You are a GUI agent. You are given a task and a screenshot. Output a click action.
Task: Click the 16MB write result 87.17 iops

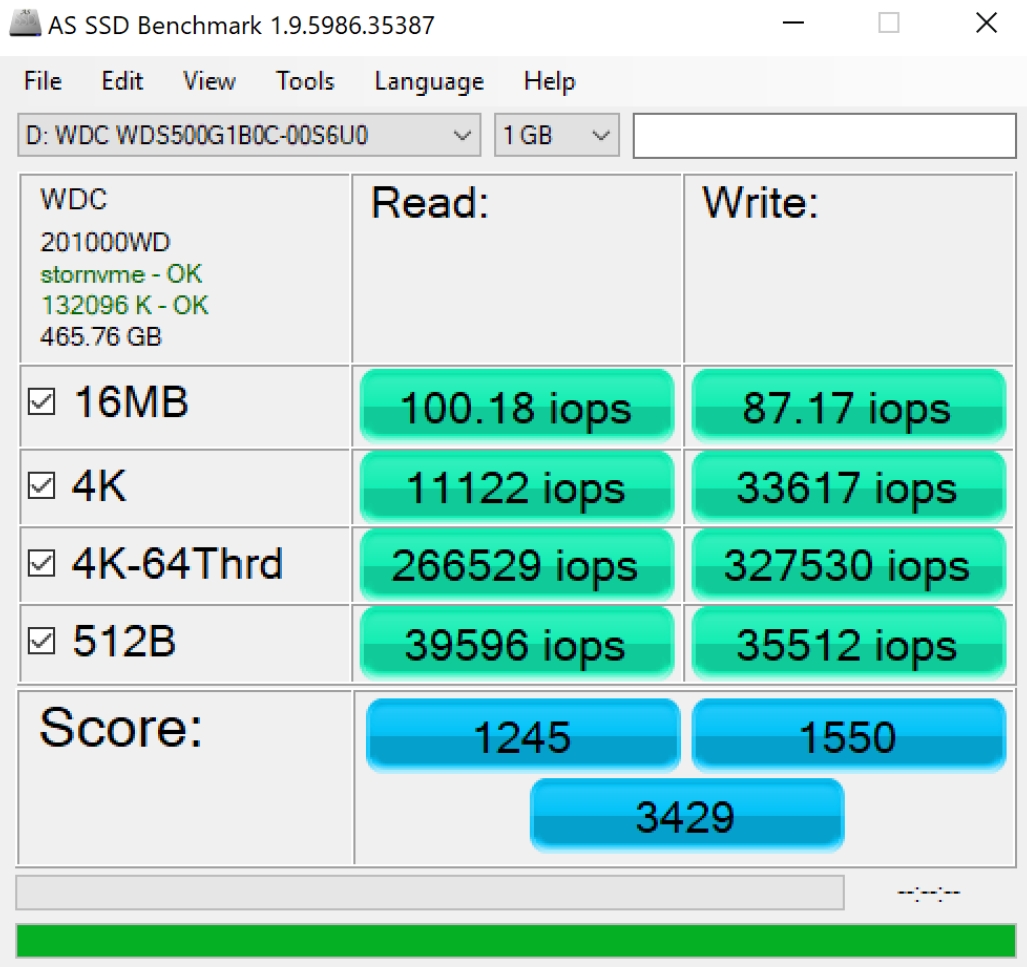848,407
